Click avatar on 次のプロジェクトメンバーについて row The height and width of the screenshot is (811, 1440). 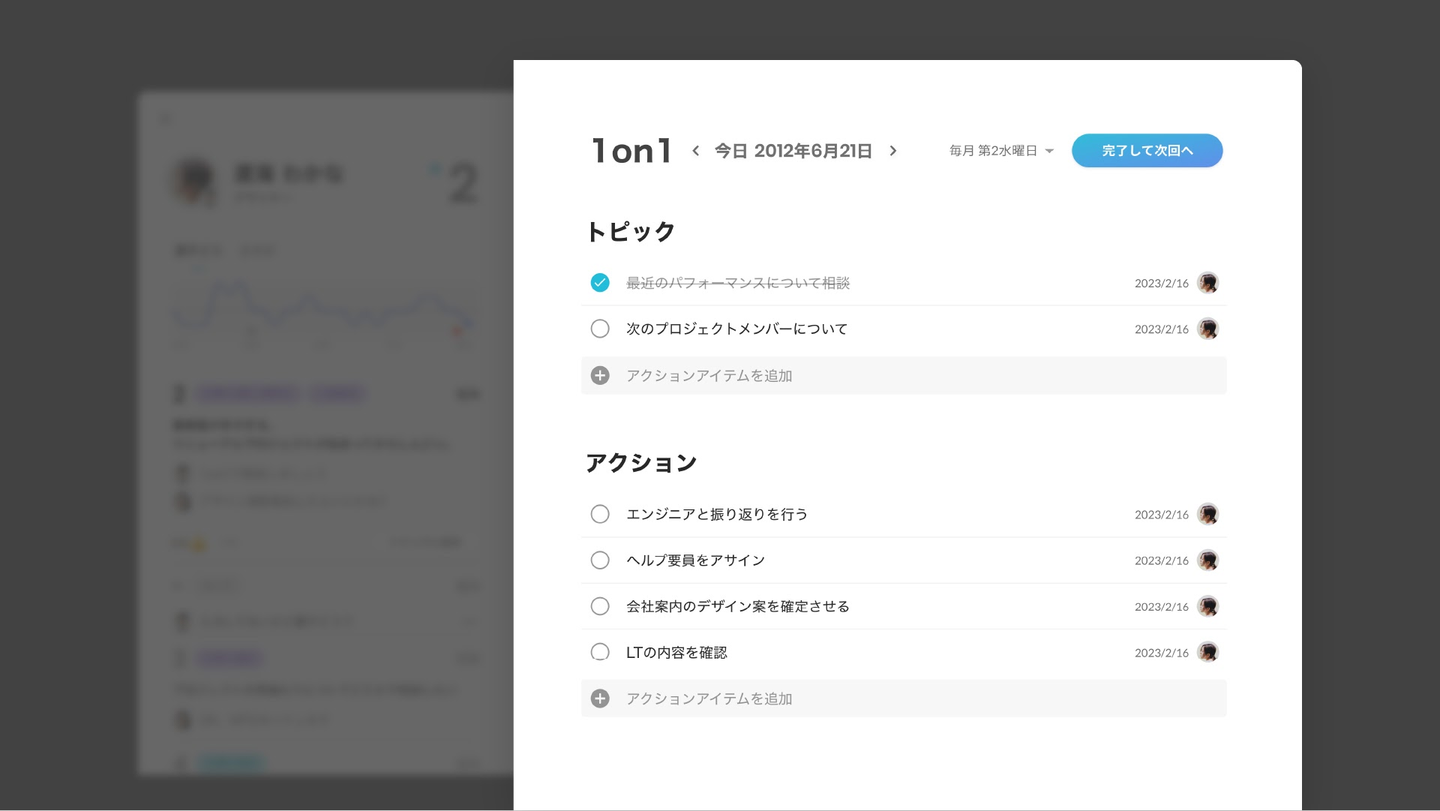click(1208, 329)
